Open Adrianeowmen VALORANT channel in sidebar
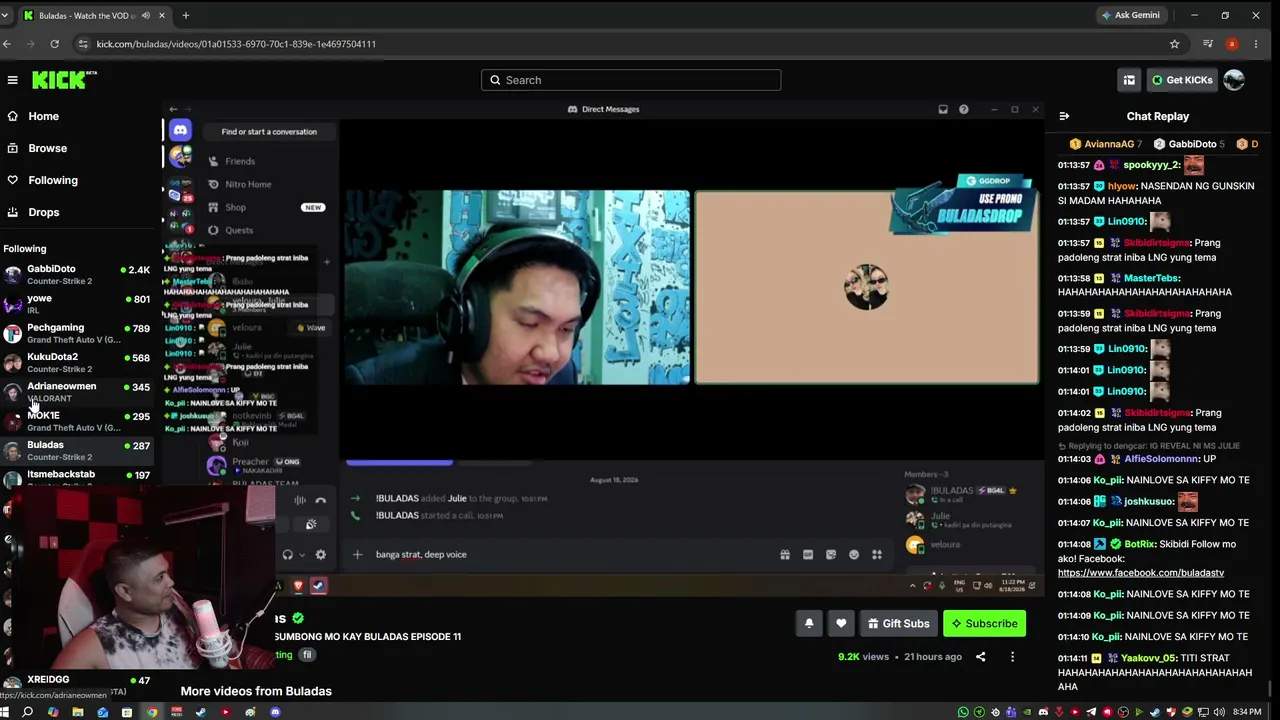The width and height of the screenshot is (1280, 720). [x=78, y=391]
